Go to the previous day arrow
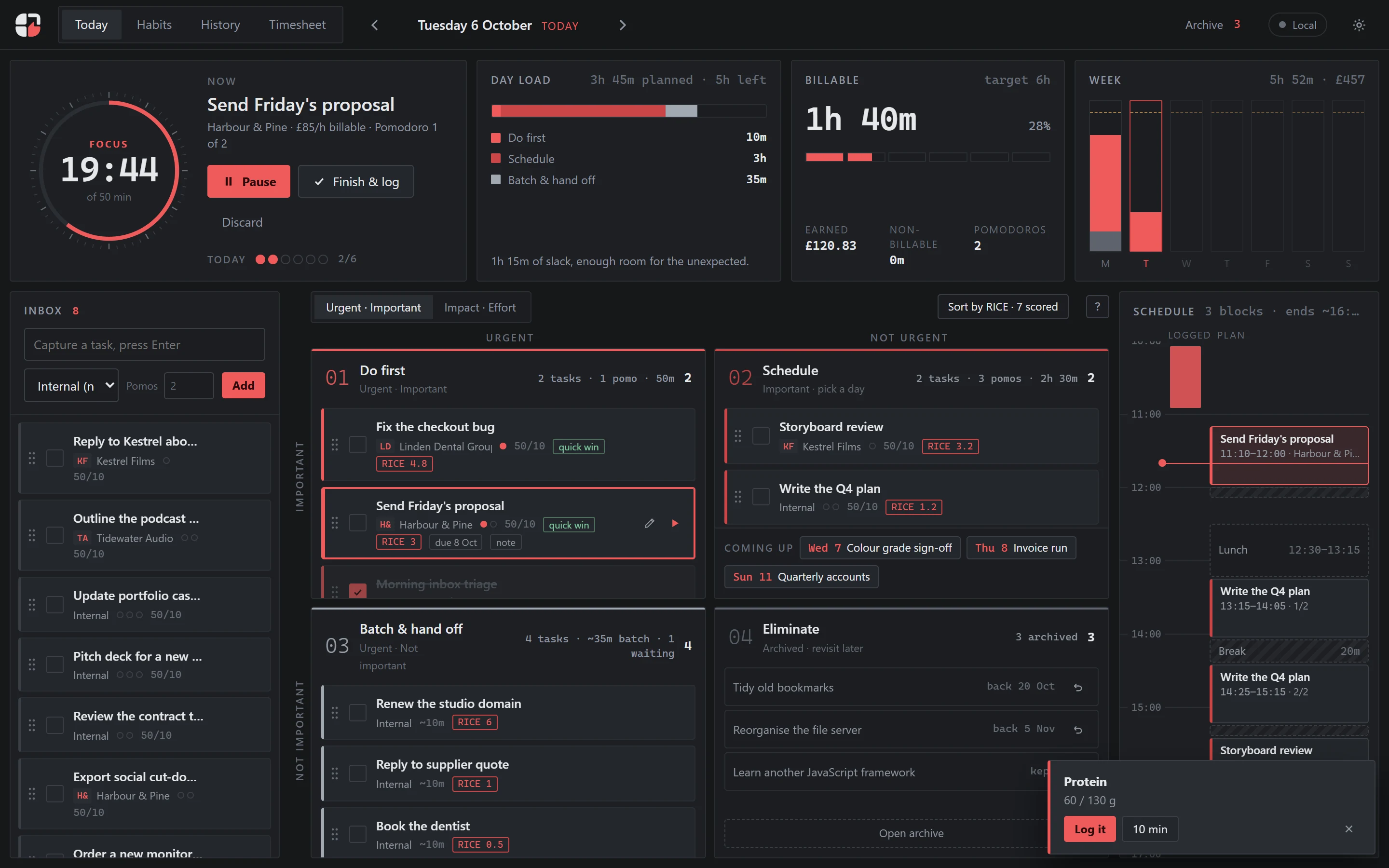The image size is (1389, 868). [375, 25]
